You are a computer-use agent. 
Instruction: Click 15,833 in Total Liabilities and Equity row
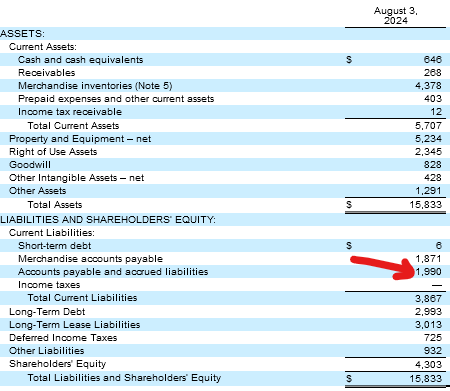pyautogui.click(x=426, y=379)
